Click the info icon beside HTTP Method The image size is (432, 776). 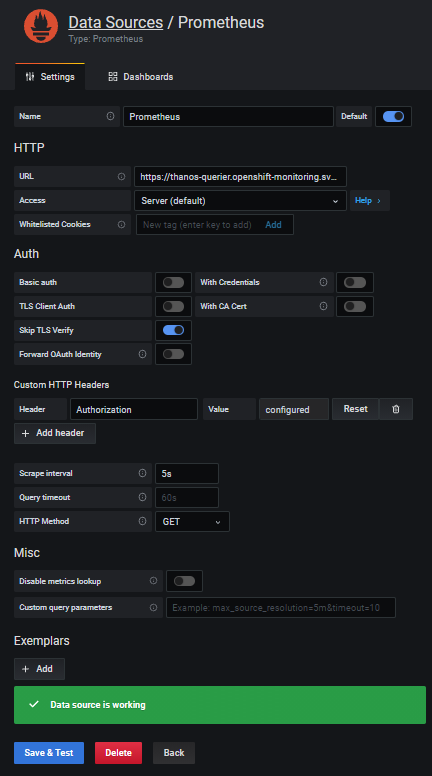(143, 521)
